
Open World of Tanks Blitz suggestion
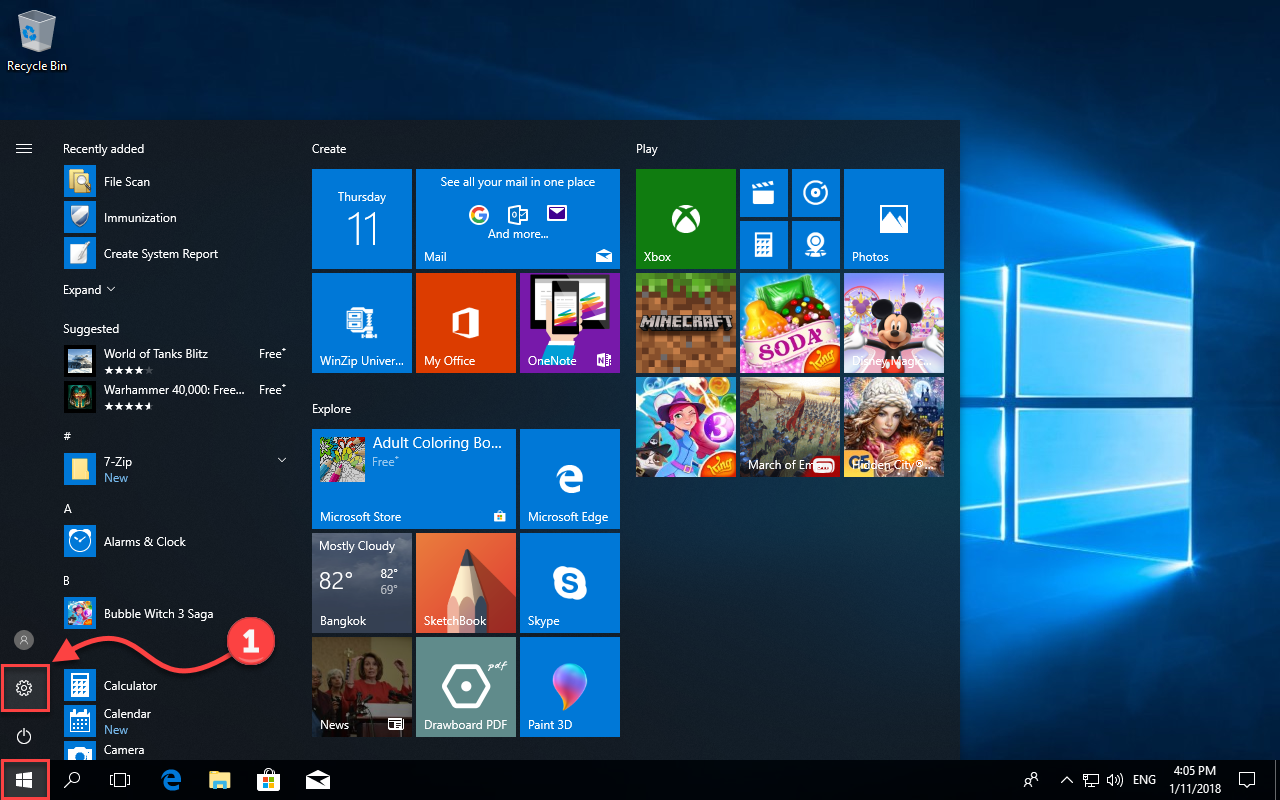pos(175,361)
